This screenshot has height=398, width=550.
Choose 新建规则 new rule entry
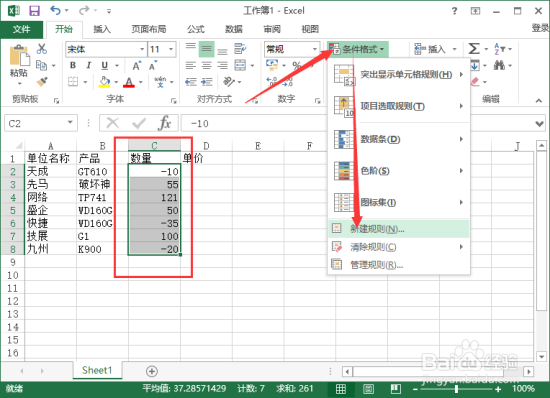point(399,229)
